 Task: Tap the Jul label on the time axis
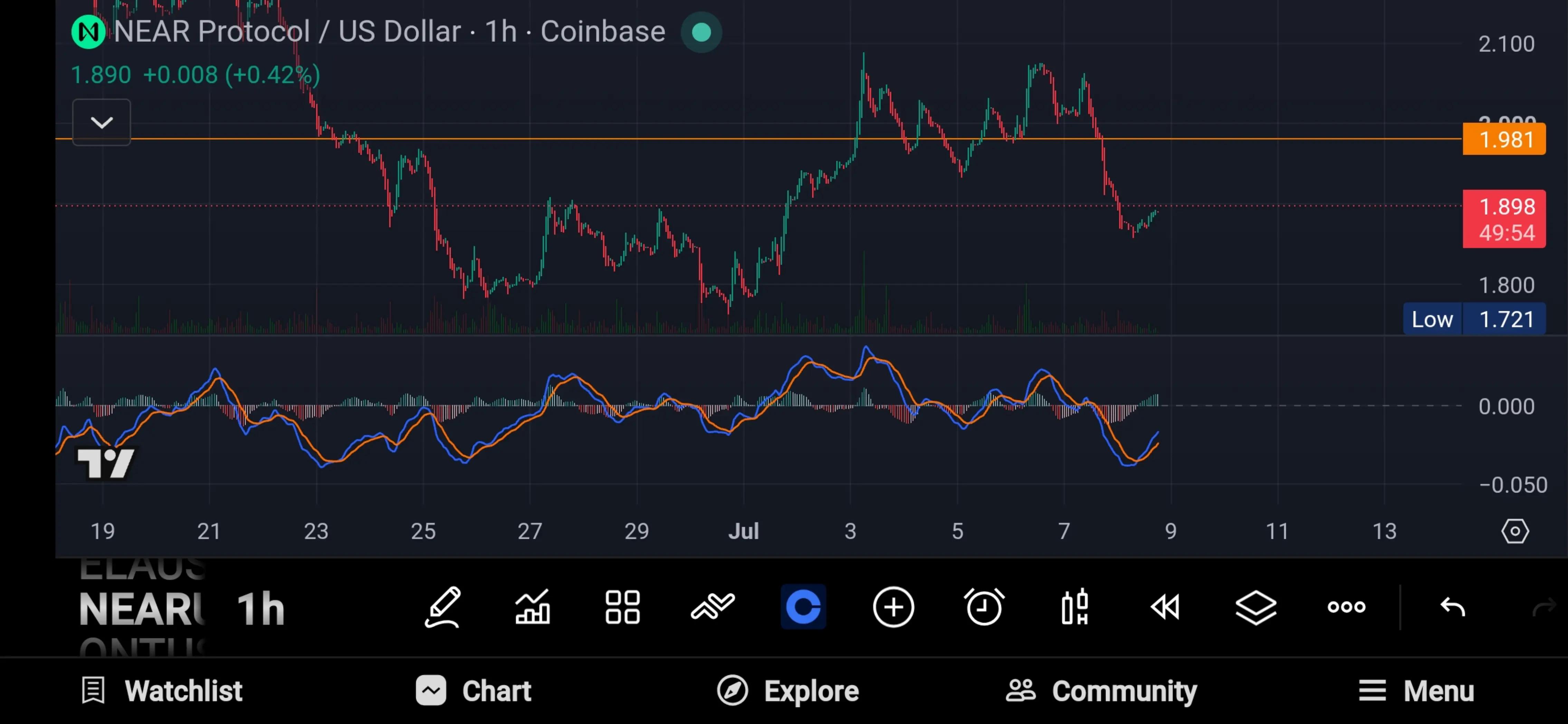click(743, 532)
